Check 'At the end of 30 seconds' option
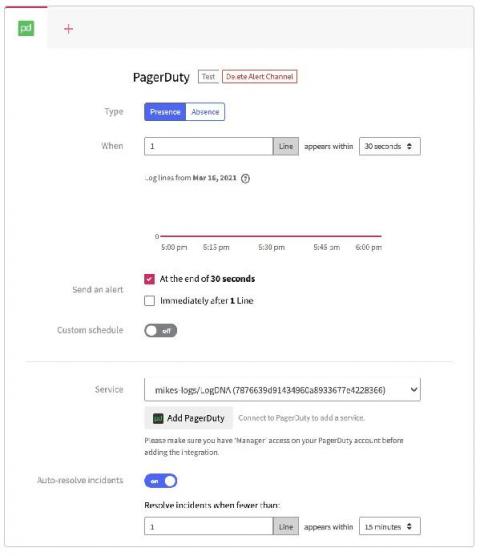 pyautogui.click(x=150, y=279)
